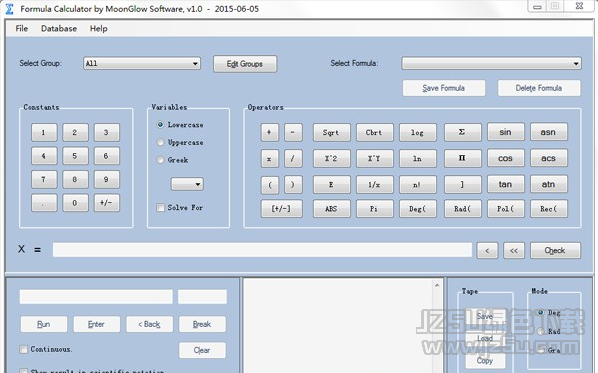Click the Rec( rectangular button
This screenshot has width=598, height=373.
(548, 209)
